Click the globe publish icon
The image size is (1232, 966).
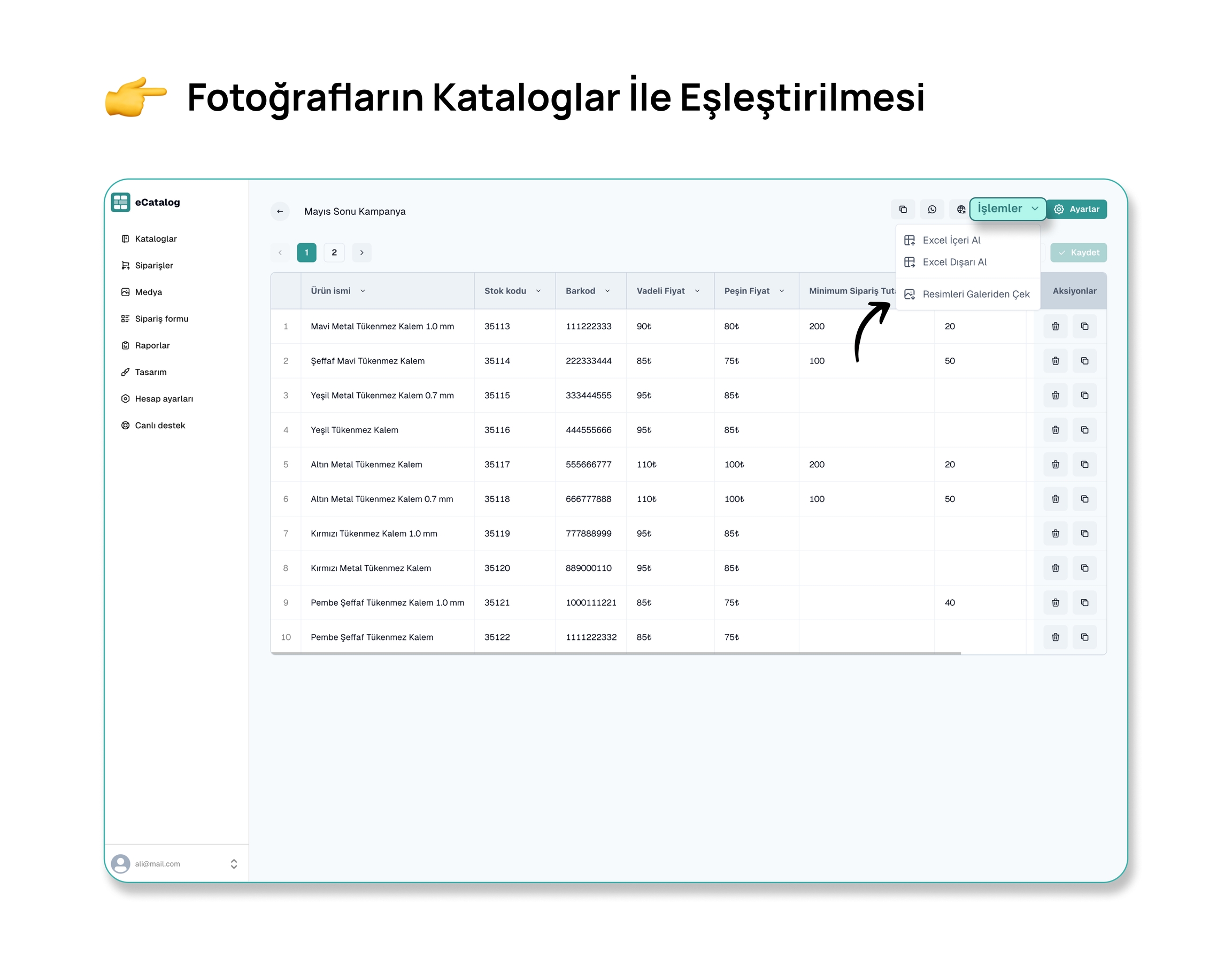pos(960,209)
